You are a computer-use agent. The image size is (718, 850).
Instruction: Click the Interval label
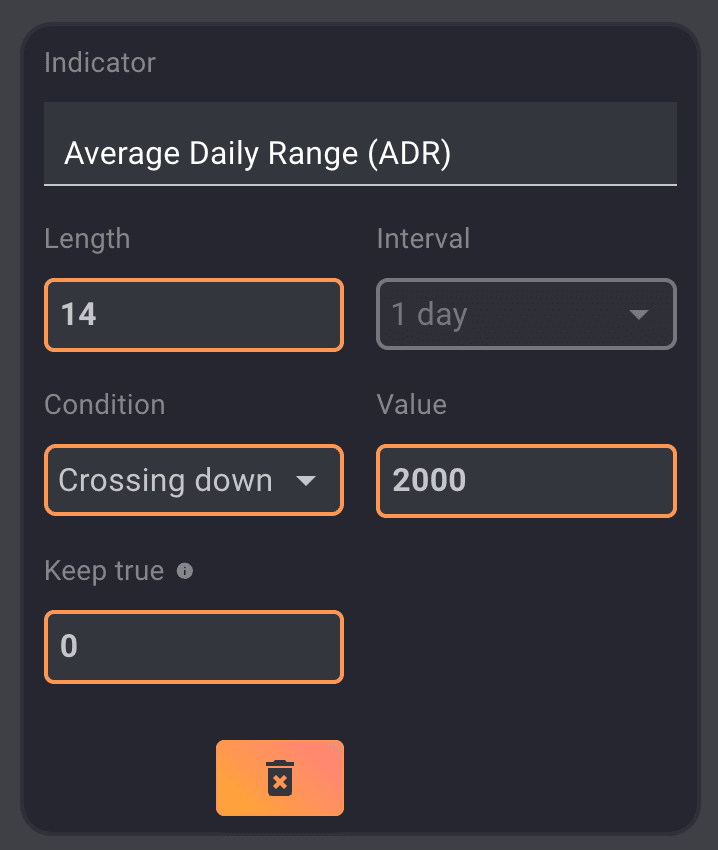(423, 239)
